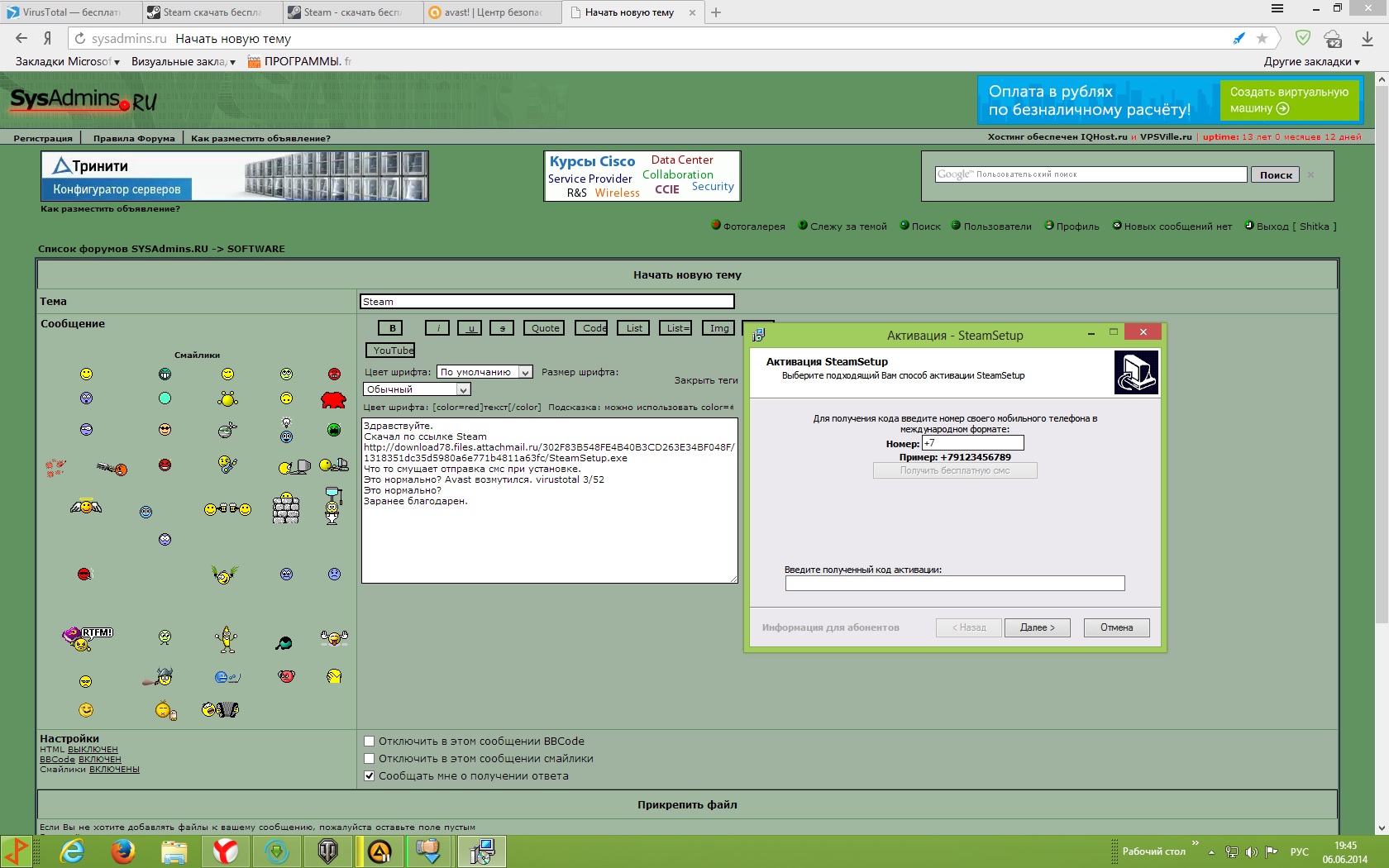This screenshot has width=1389, height=868.
Task: Expand 'Другие закладки' bookmarks menu
Action: tap(1311, 61)
